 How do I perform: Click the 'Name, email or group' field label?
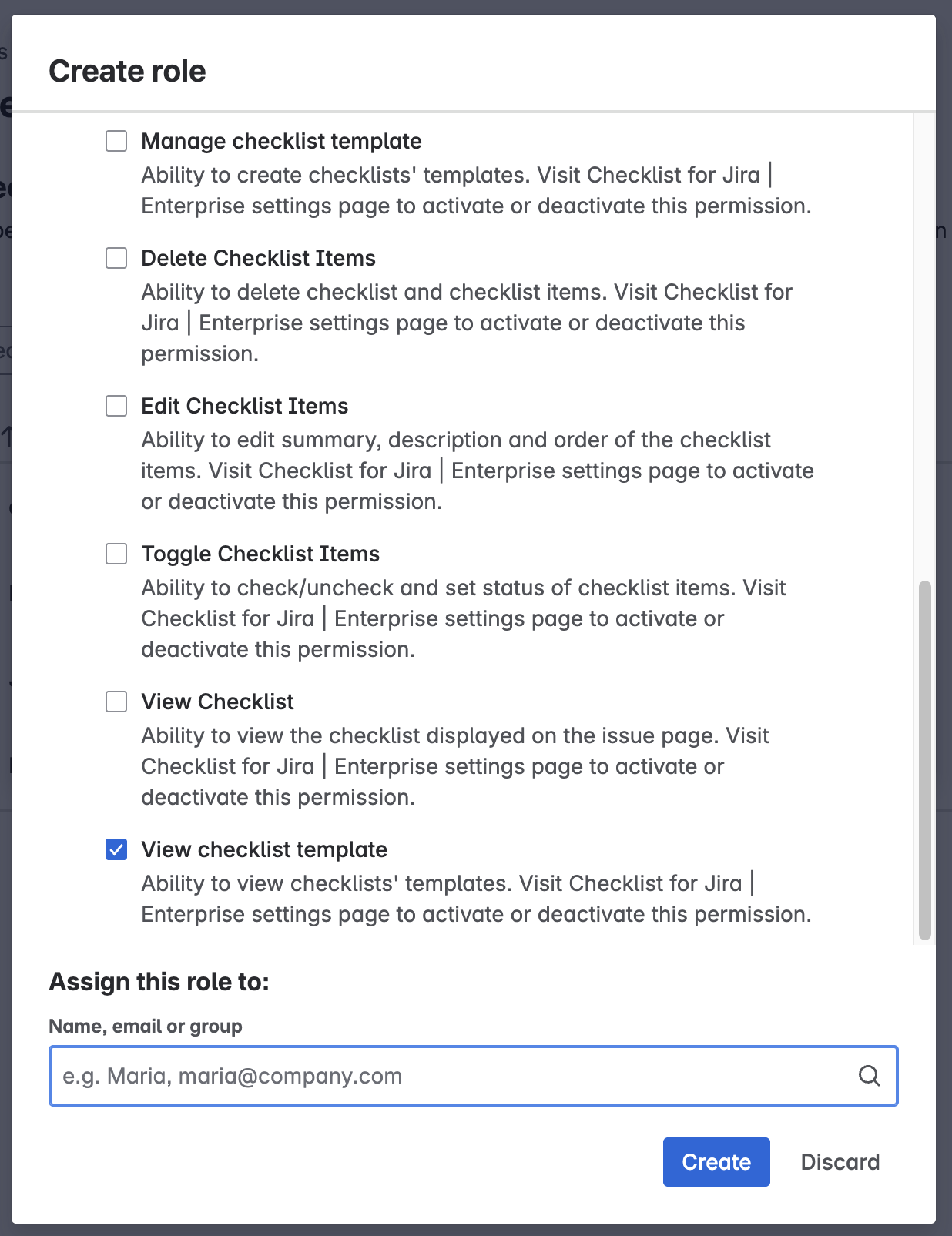(146, 1026)
